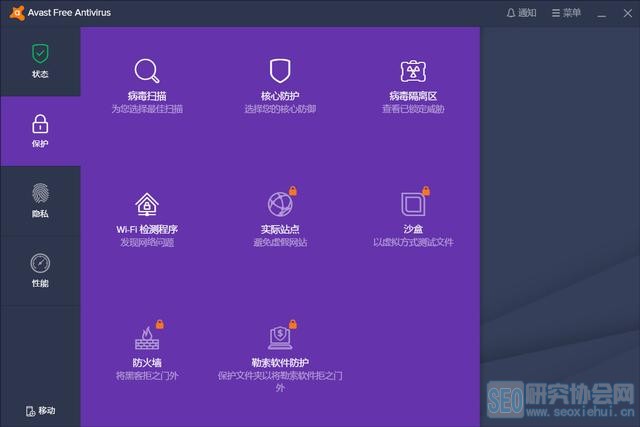The image size is (640, 427).
Task: Click the orange lock badge on 沙盒
Action: (426, 191)
